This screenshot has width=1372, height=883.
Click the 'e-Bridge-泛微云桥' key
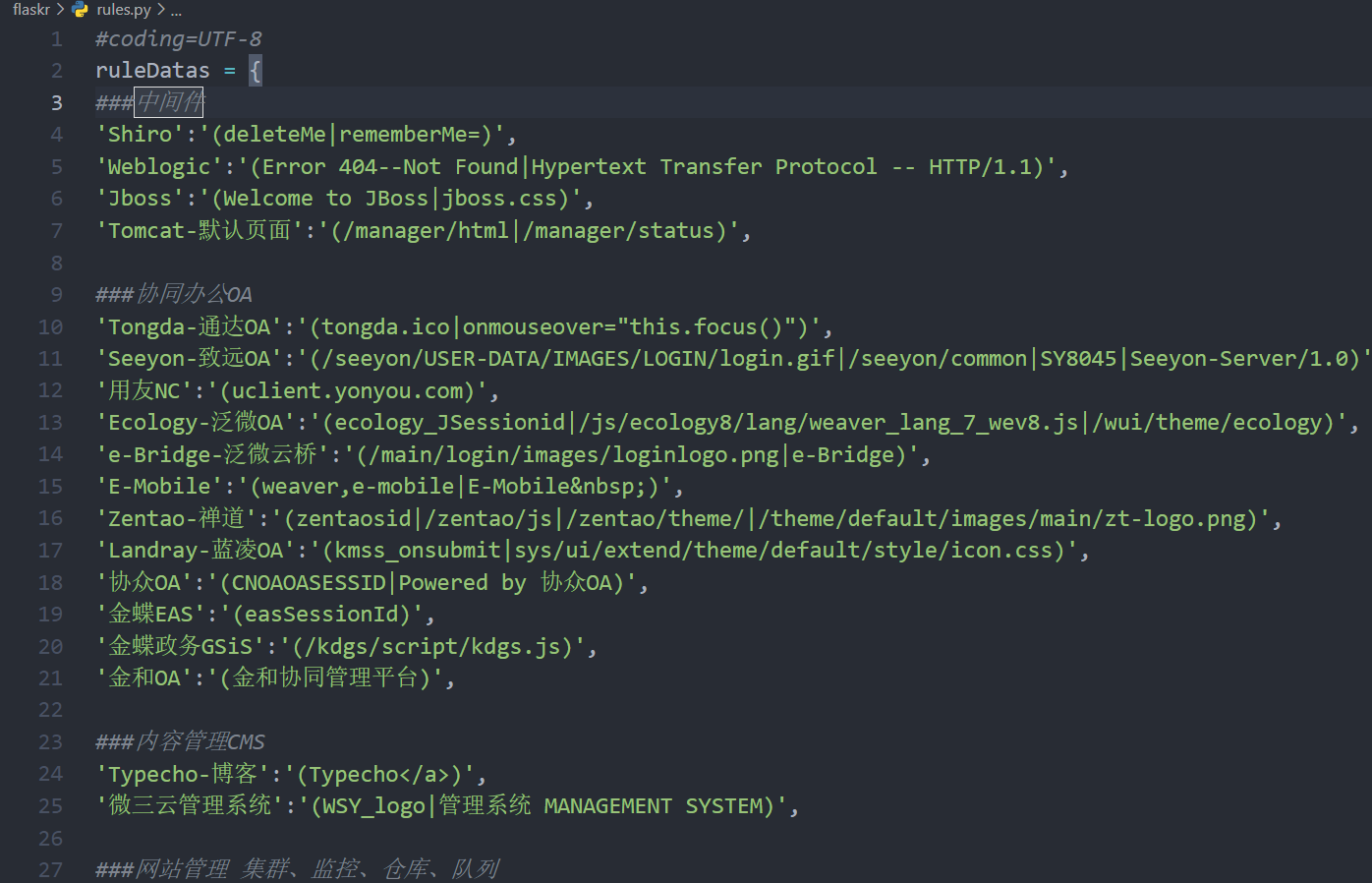(212, 454)
